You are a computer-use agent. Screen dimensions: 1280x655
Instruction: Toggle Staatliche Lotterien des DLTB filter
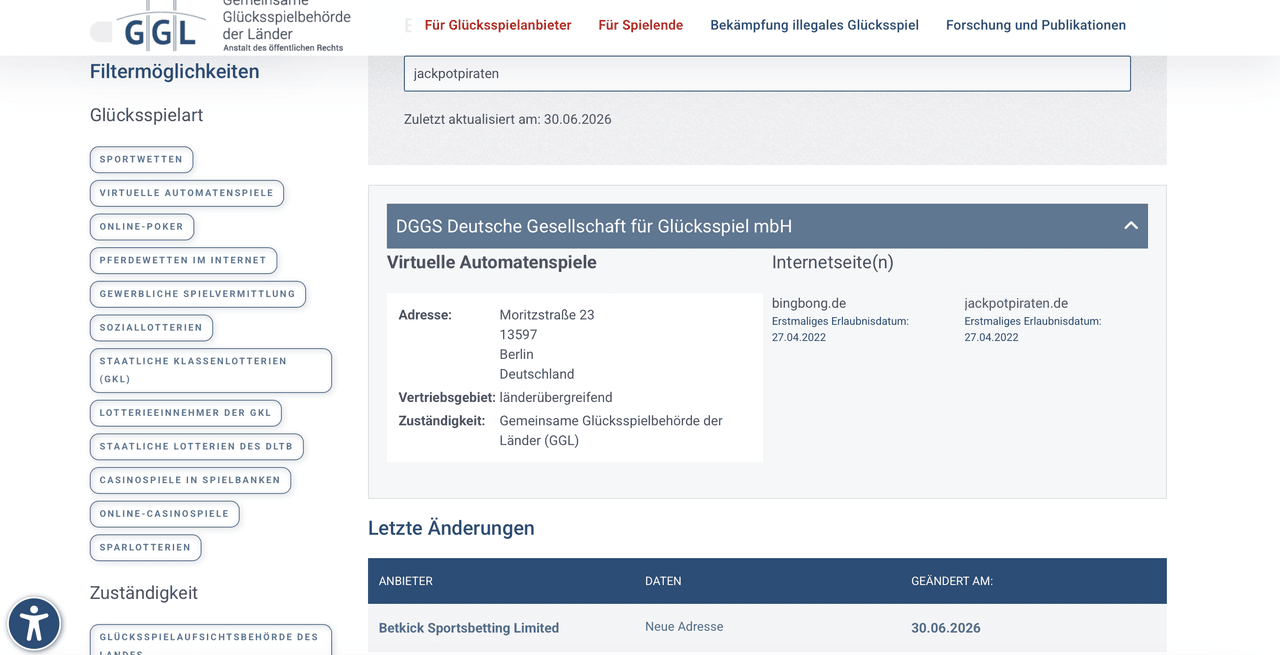197,447
